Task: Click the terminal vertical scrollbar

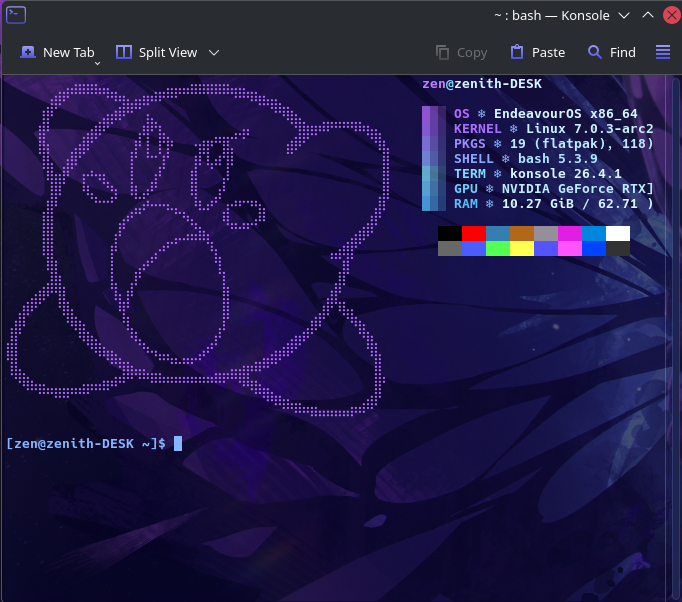Action: pyautogui.click(x=675, y=338)
